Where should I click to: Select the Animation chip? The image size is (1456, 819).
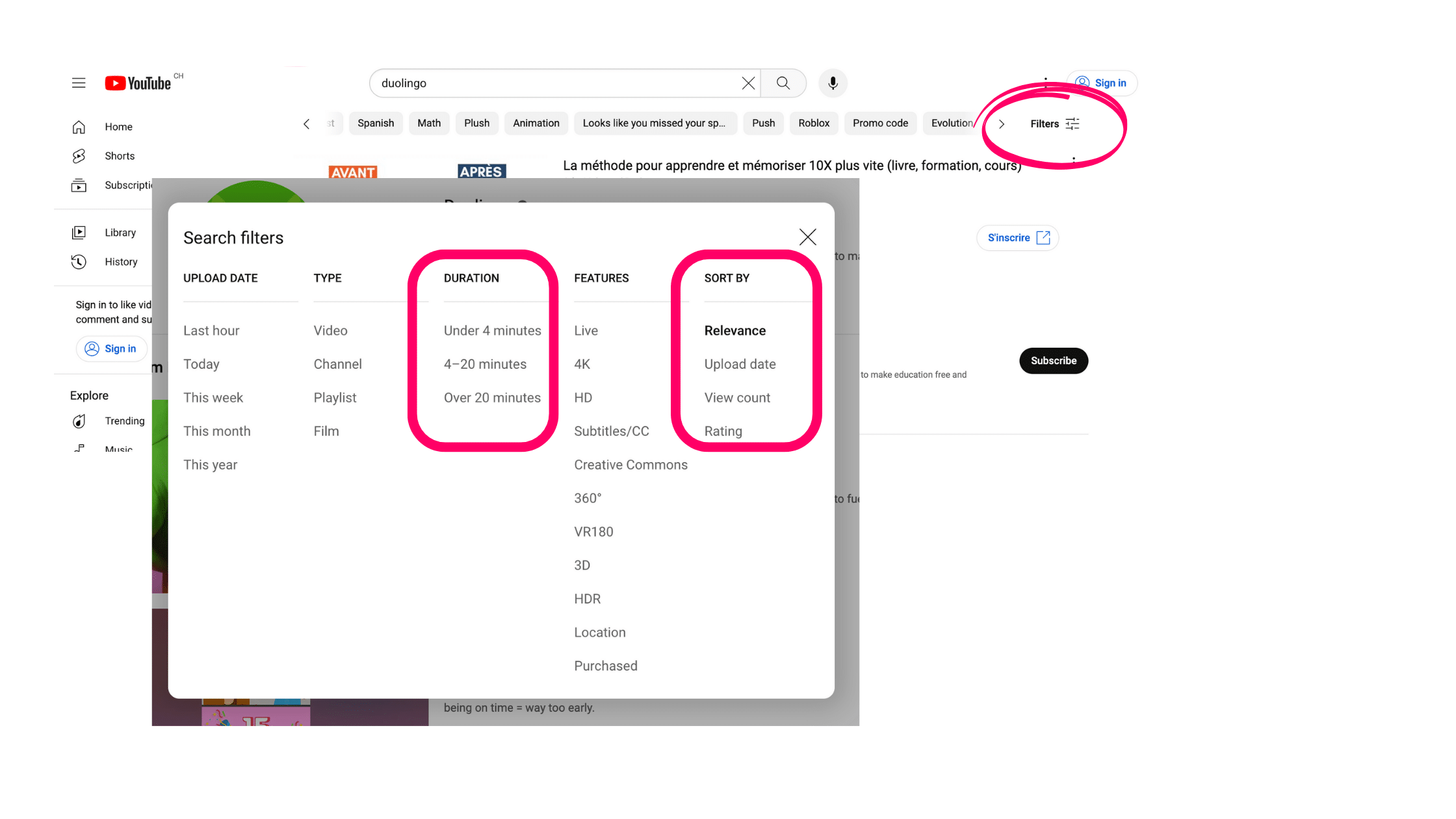click(x=536, y=123)
